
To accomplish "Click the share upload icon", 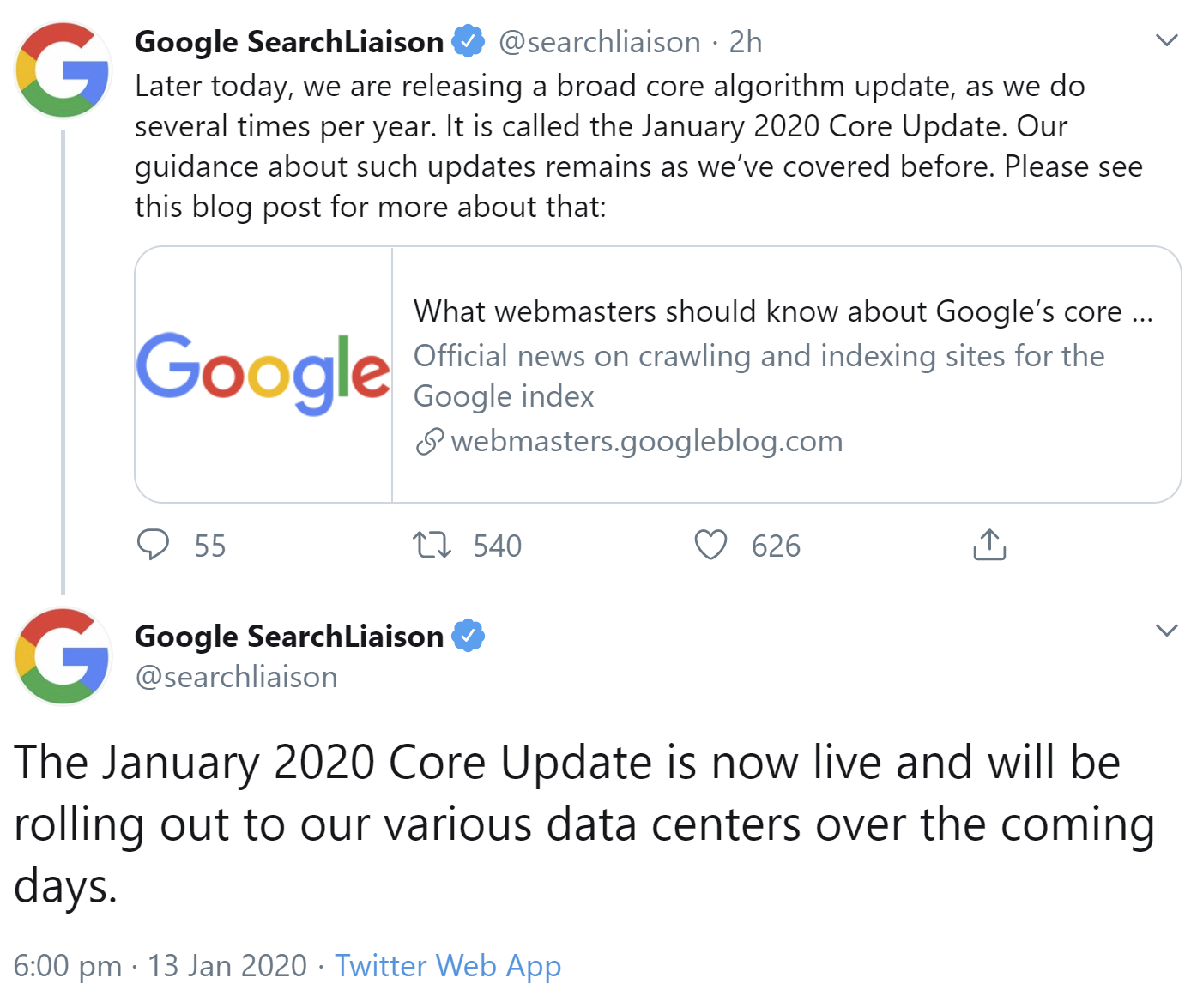I will coord(988,545).
